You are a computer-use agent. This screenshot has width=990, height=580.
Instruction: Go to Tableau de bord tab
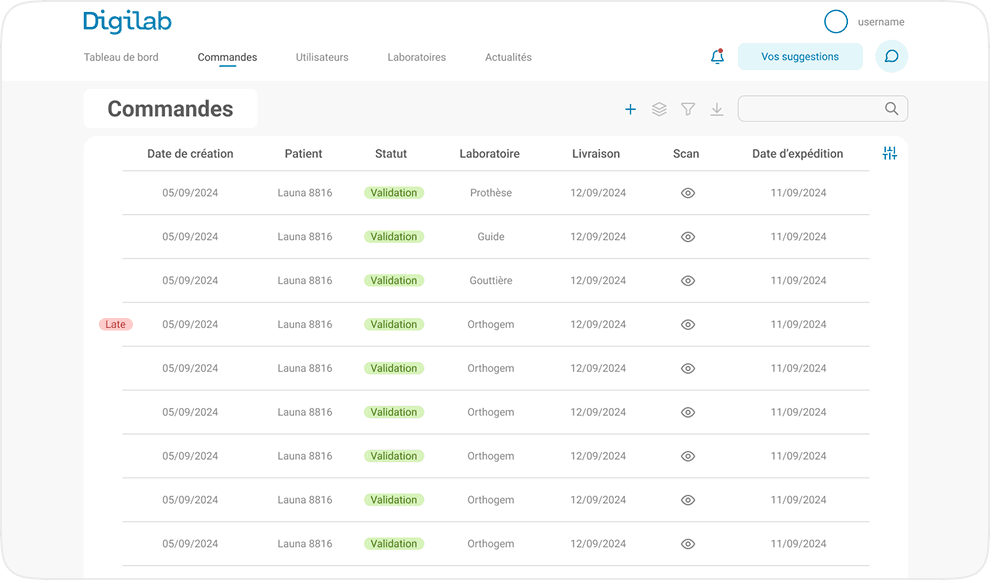point(121,57)
